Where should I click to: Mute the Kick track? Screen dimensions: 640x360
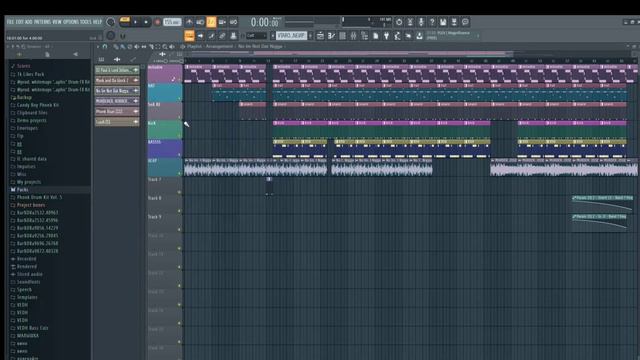coord(179,136)
